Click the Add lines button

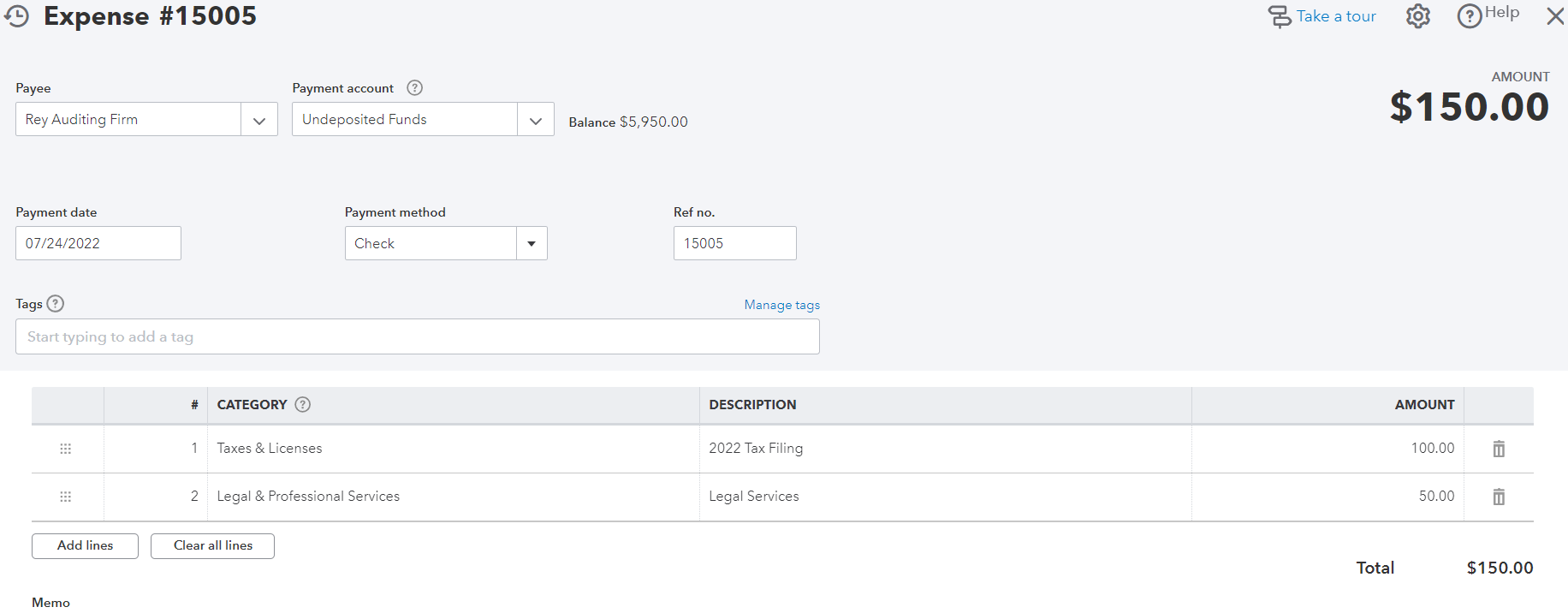[85, 546]
